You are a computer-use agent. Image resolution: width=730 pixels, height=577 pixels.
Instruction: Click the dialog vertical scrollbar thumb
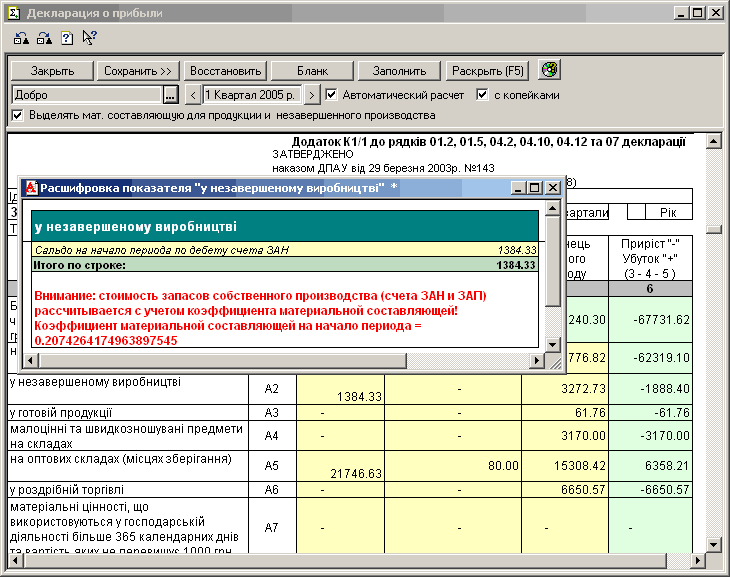(x=552, y=261)
